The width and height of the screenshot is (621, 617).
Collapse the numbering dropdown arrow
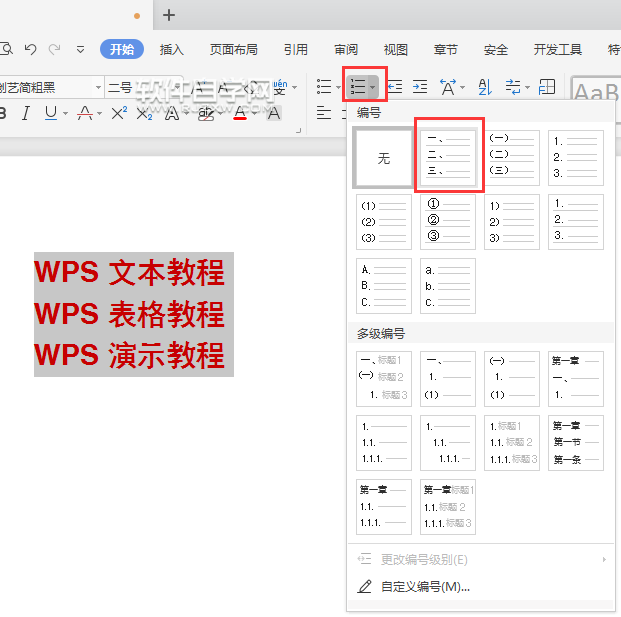tap(373, 87)
